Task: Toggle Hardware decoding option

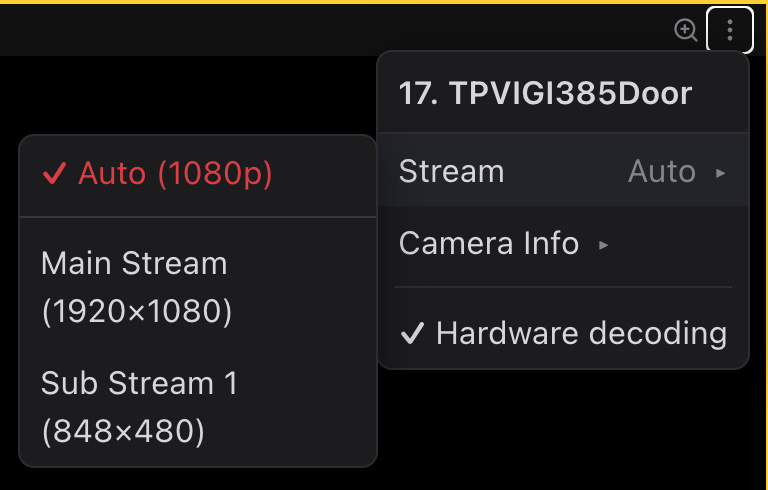Action: 563,334
